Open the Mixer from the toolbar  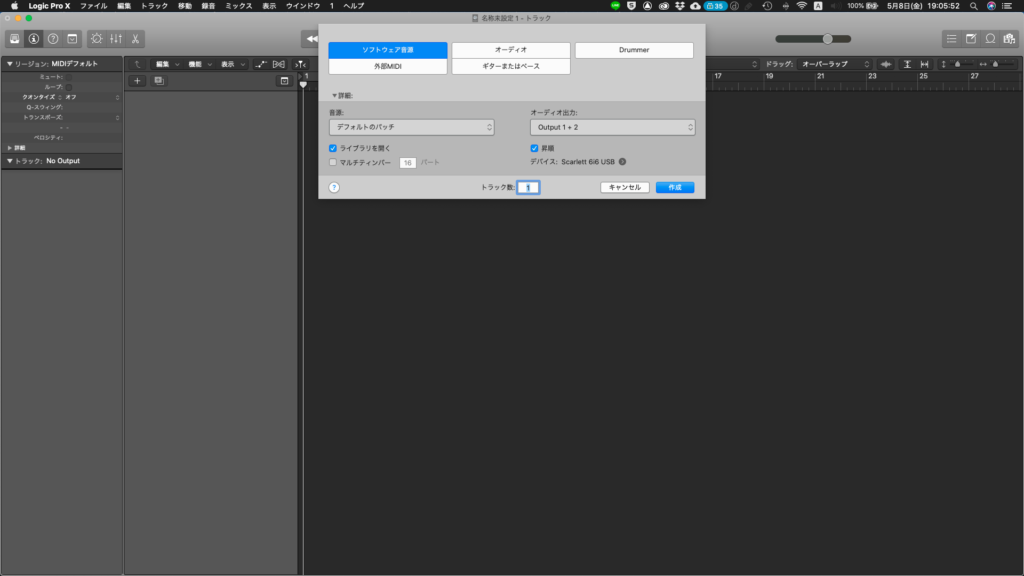115,39
